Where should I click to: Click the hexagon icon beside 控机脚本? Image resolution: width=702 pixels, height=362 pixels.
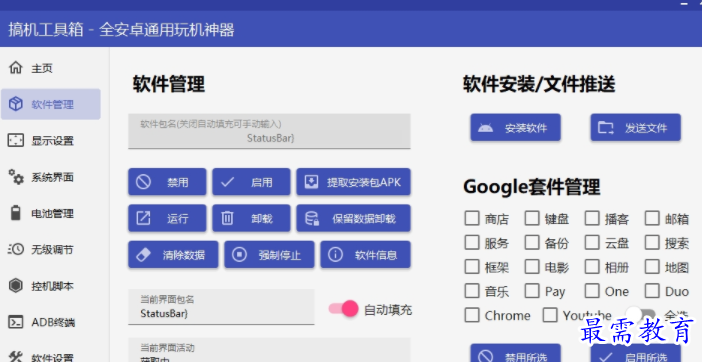pos(16,285)
